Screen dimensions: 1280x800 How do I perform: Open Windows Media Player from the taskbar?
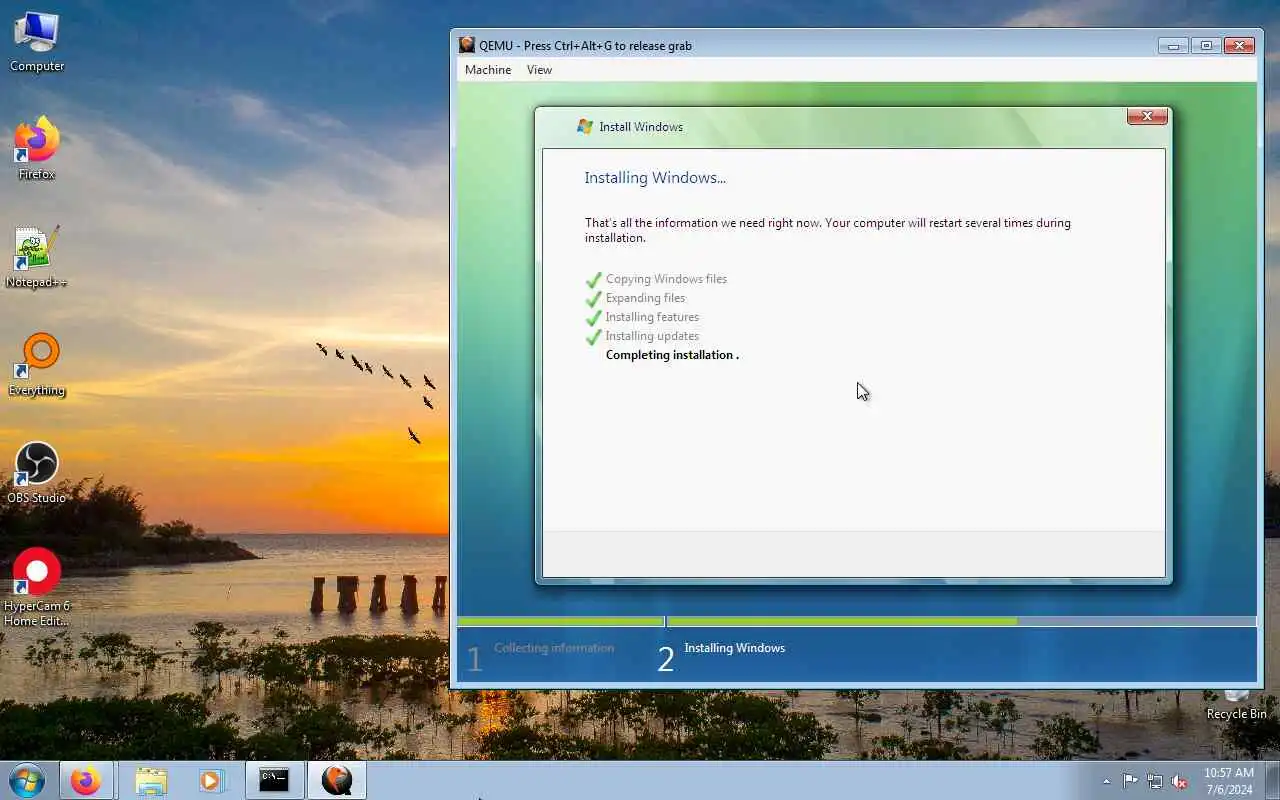pyautogui.click(x=211, y=780)
